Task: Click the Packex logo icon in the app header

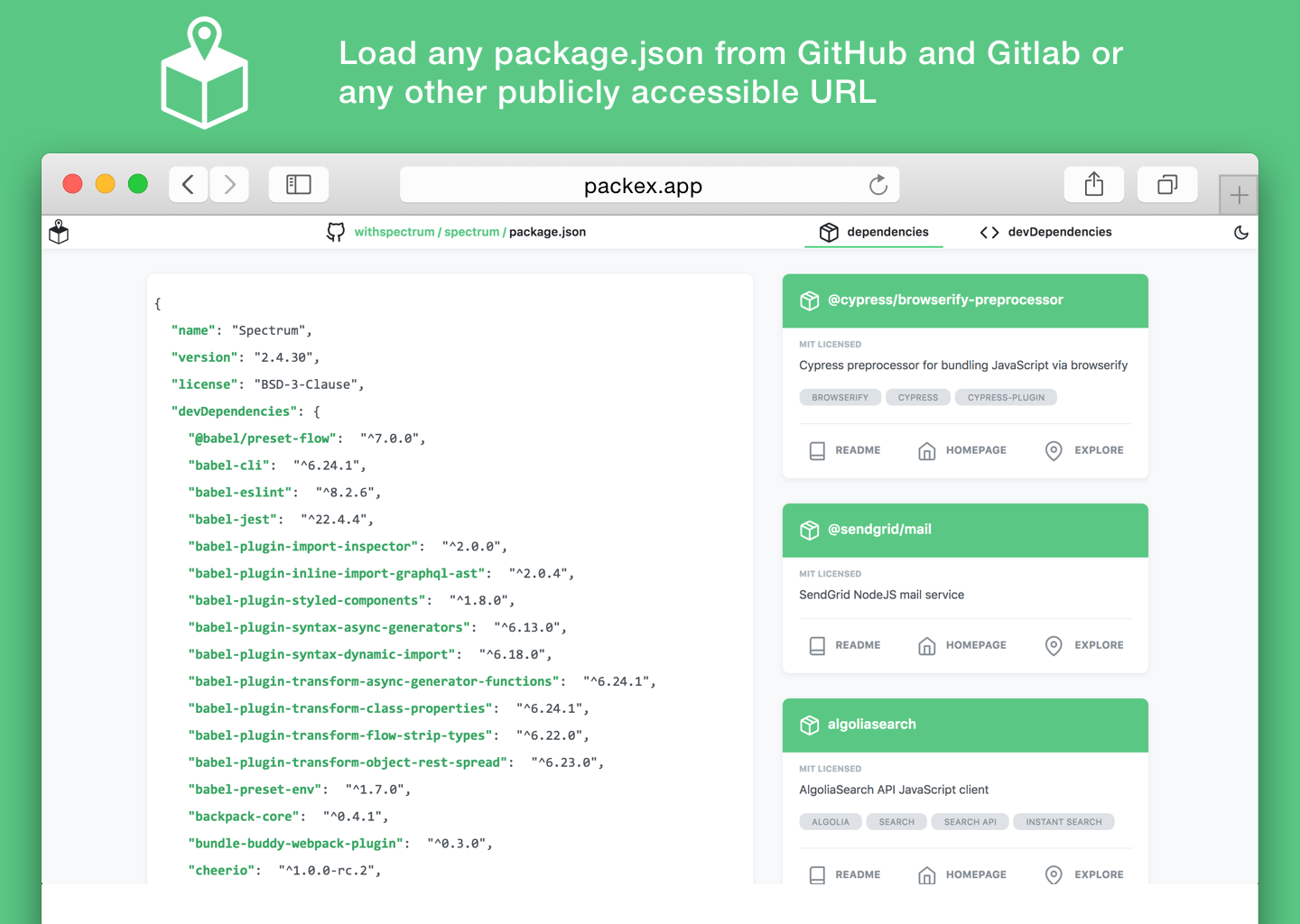Action: (x=59, y=232)
